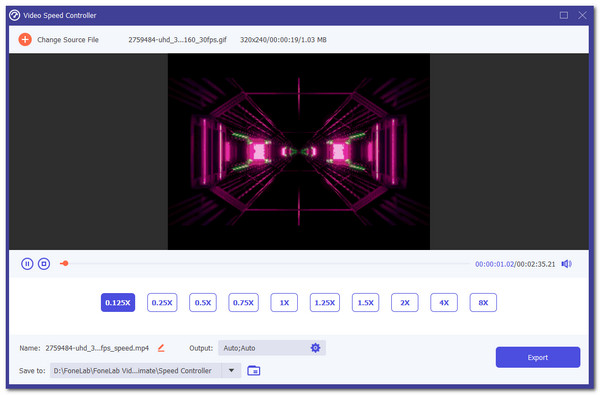This screenshot has height=395, width=600.
Task: Select the 0.75X speed option
Action: pyautogui.click(x=243, y=303)
